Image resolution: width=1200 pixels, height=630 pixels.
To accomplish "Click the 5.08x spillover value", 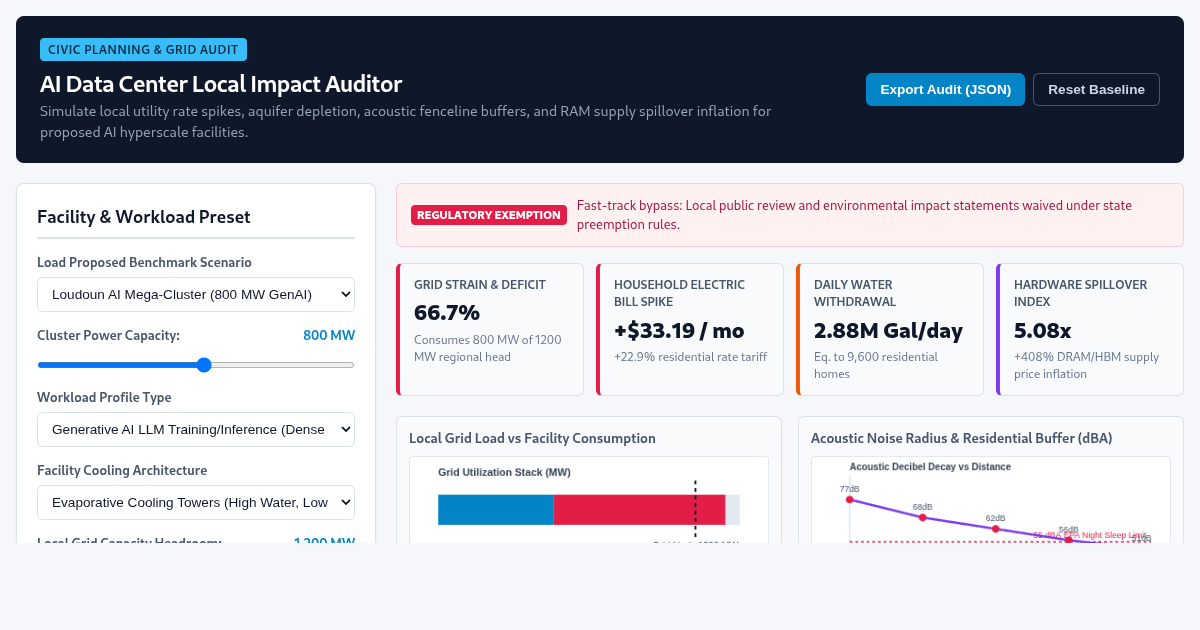I will click(x=1043, y=330).
